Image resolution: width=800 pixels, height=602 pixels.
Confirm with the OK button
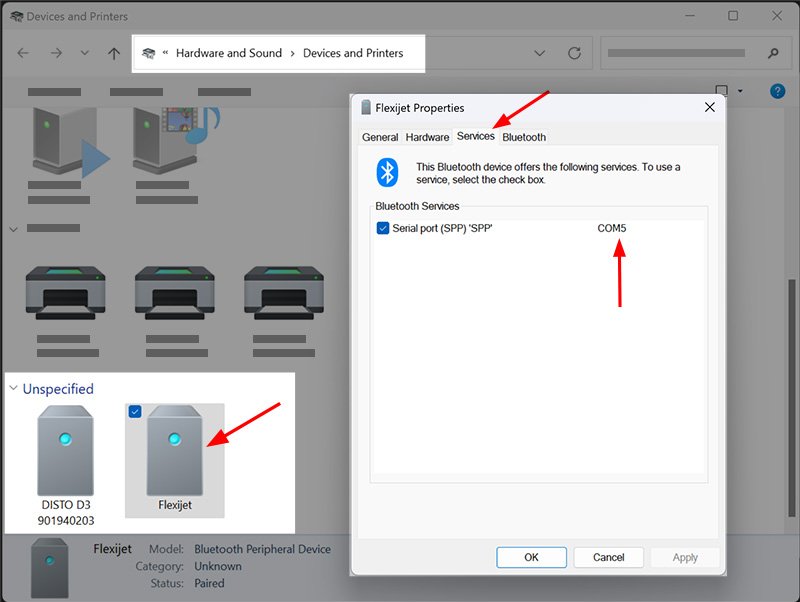click(531, 557)
